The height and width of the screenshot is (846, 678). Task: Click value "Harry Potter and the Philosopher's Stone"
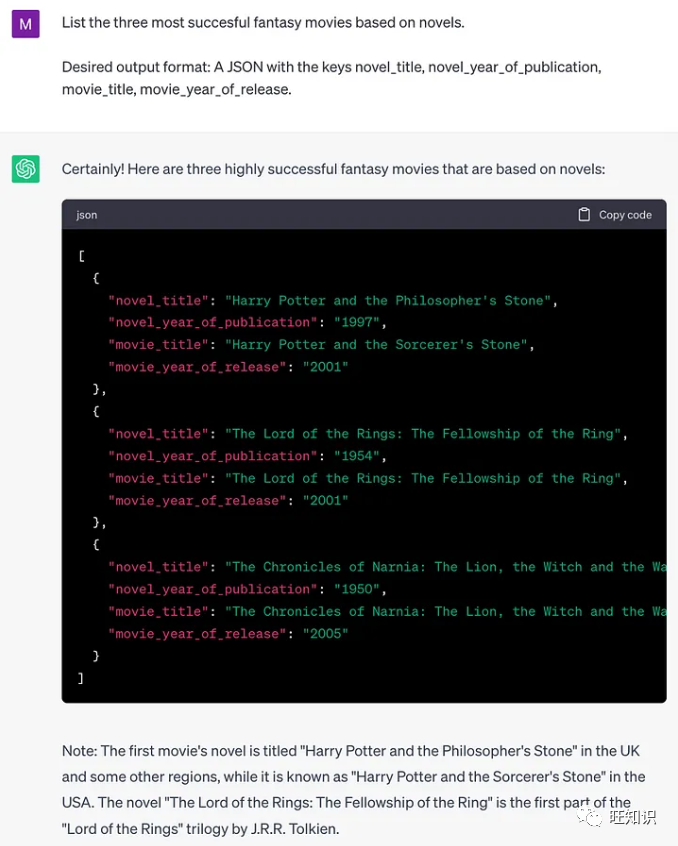click(387, 301)
